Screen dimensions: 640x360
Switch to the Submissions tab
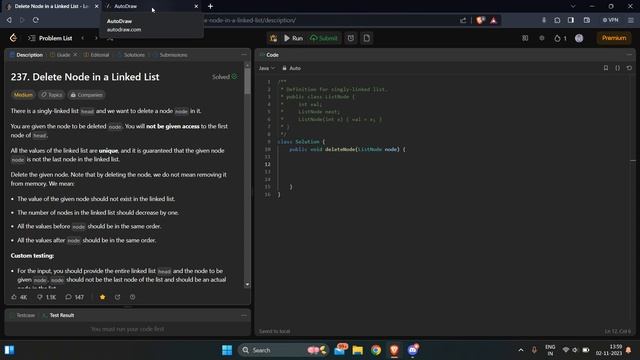pos(170,55)
